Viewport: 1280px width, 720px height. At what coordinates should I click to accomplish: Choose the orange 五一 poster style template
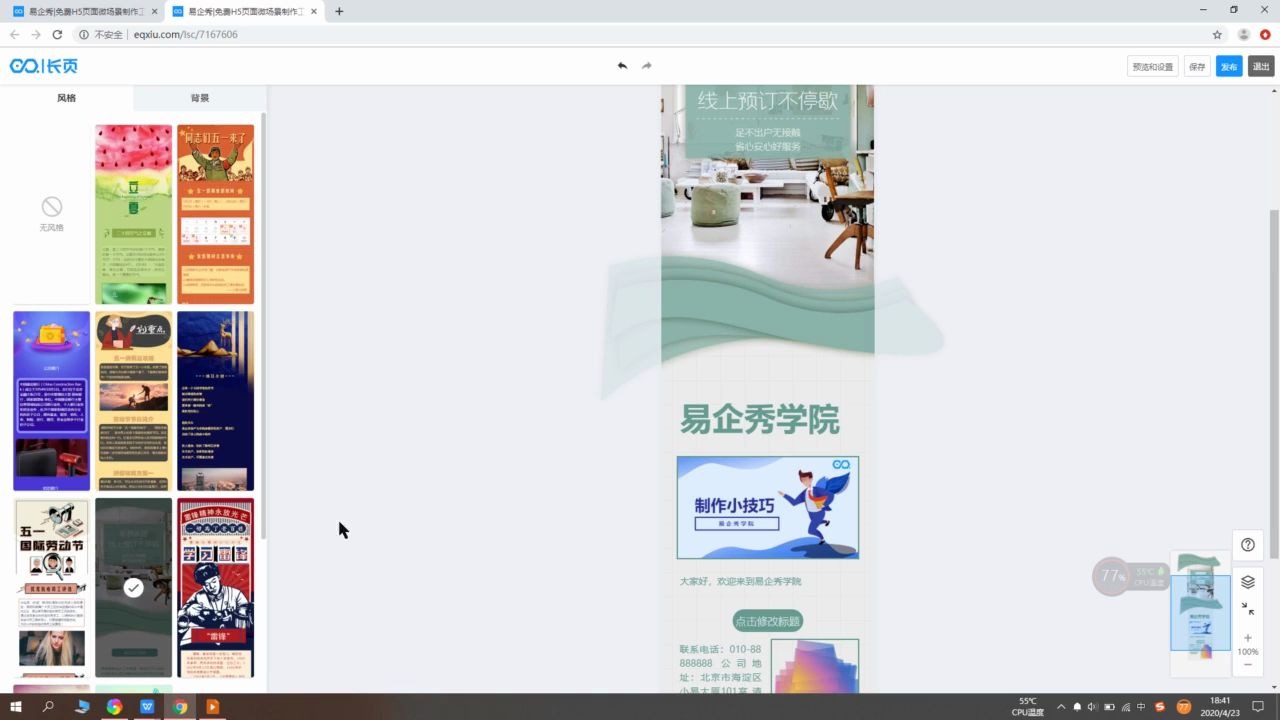click(x=215, y=214)
